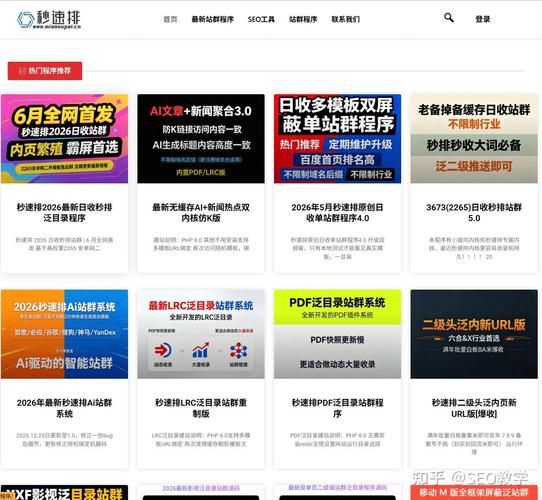Screen dimensions: 542x500
Task: Open title 3673(2265)日收秒排站群5.0
Action: 474,213
